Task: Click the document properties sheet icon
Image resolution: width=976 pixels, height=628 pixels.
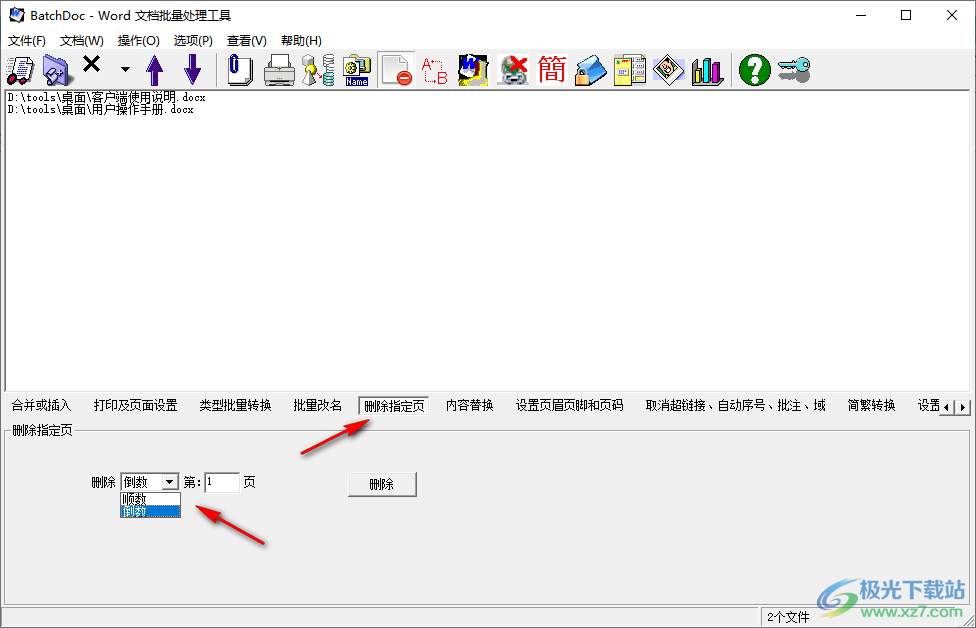Action: tap(629, 70)
